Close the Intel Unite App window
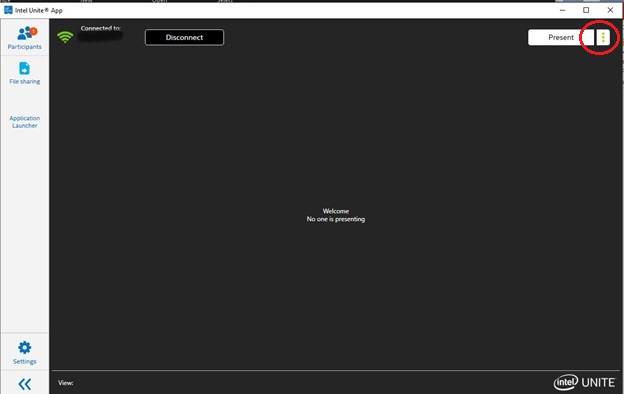The image size is (624, 394). pos(610,10)
